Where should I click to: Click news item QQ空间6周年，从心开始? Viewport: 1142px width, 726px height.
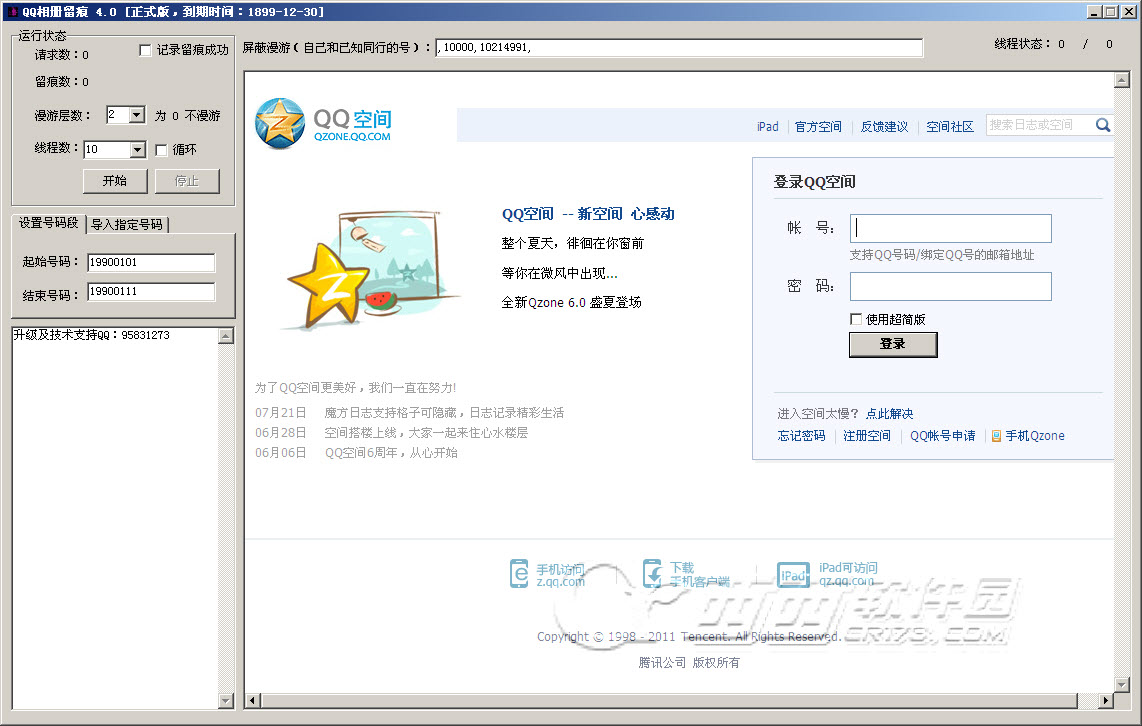[x=391, y=453]
